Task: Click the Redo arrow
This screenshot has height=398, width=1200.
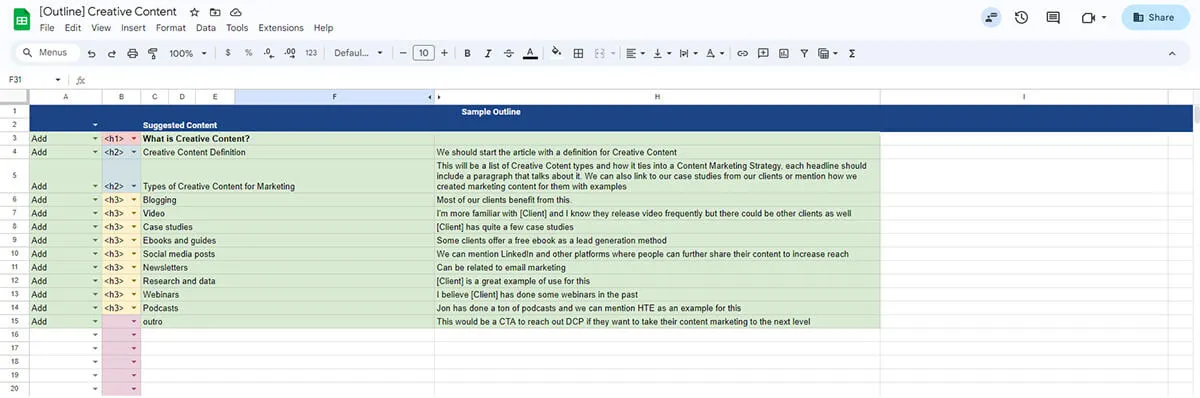Action: (112, 53)
